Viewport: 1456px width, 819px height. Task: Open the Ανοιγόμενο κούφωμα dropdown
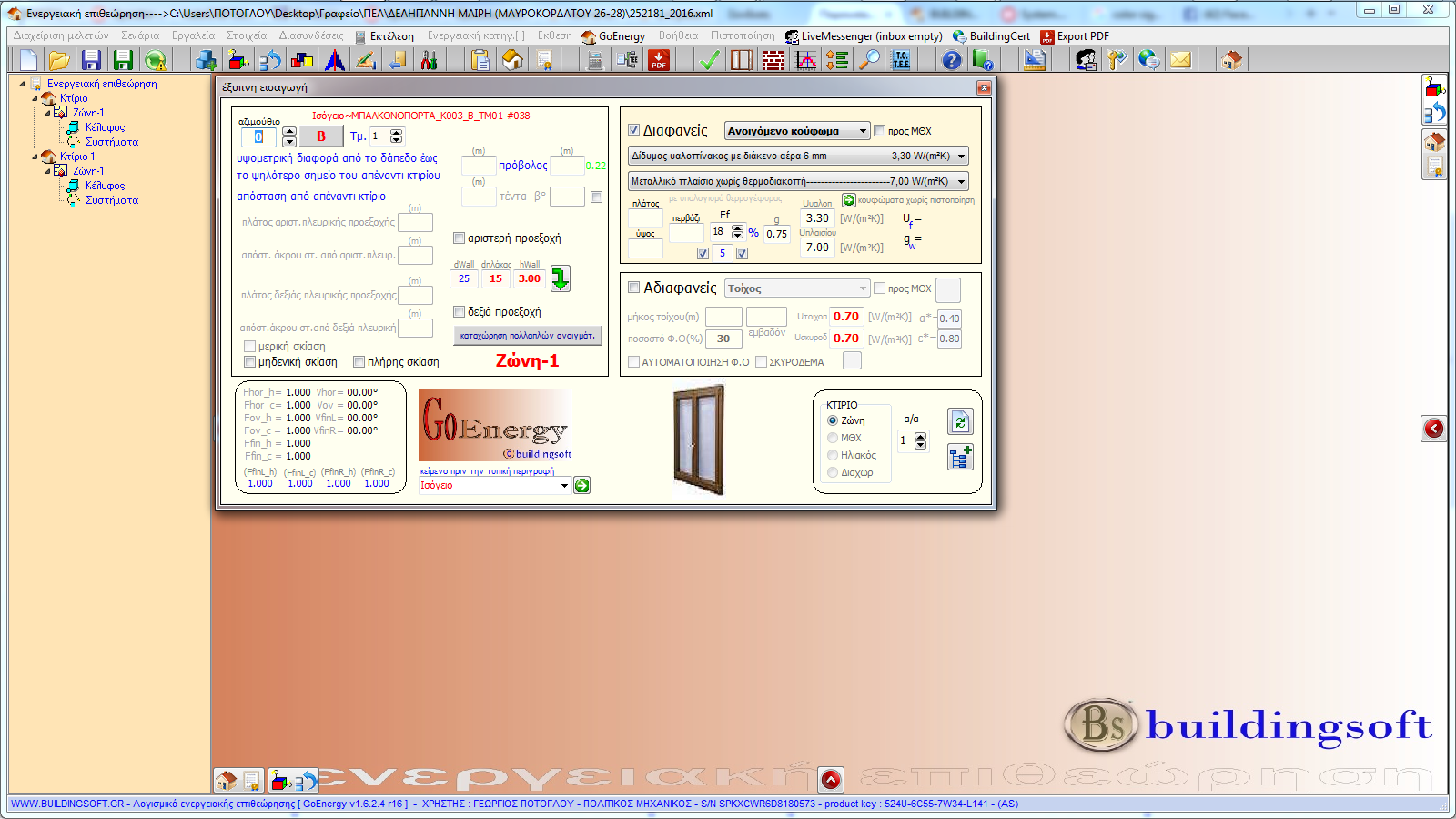[862, 131]
